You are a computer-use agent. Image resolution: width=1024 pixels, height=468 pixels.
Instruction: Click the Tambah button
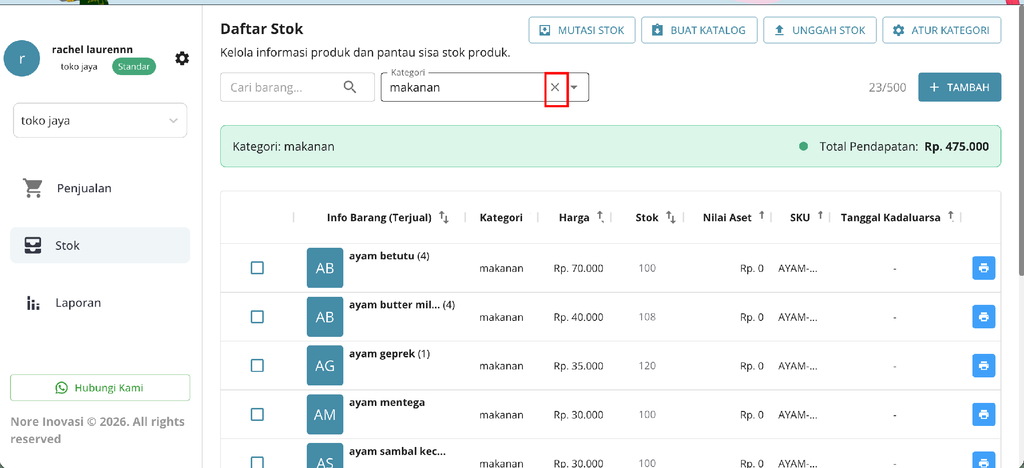(x=959, y=87)
